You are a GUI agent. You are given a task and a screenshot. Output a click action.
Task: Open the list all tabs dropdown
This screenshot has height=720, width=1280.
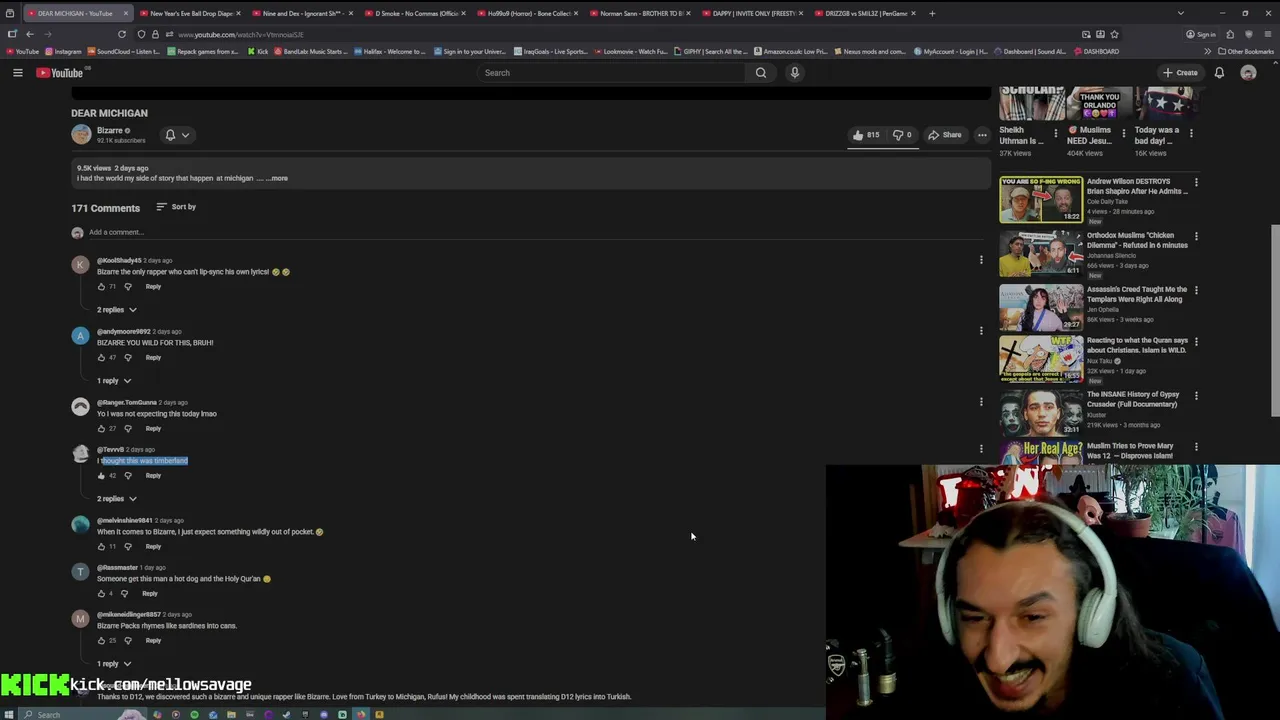tap(1180, 13)
